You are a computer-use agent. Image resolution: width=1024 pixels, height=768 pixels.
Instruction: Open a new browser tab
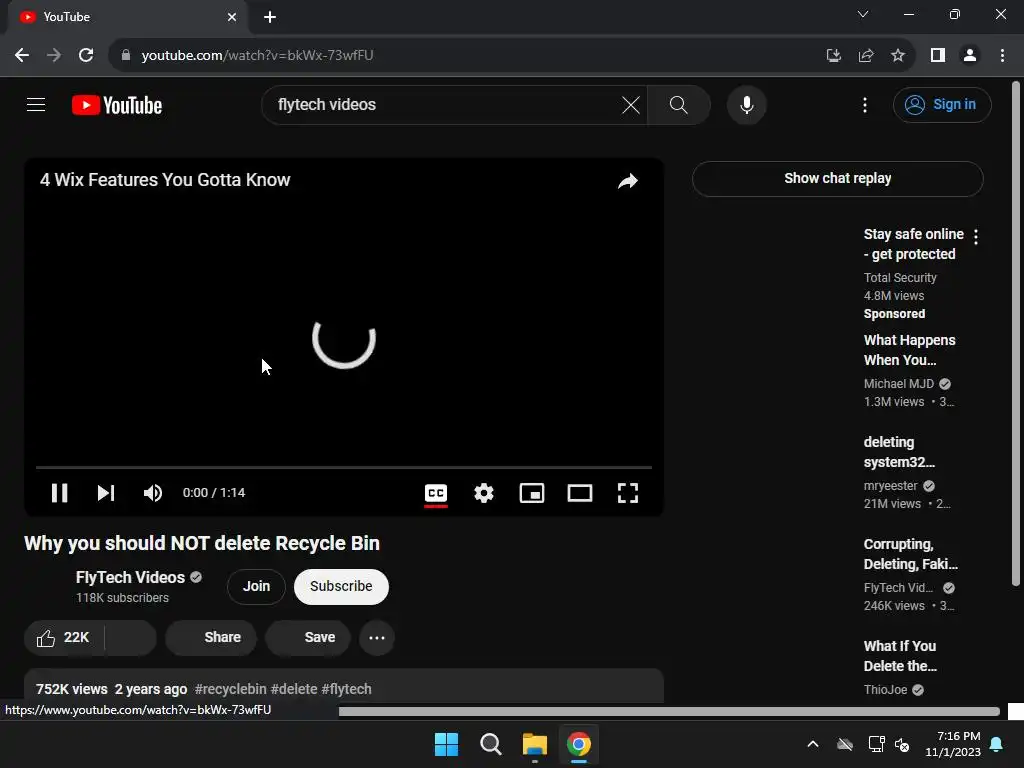click(x=270, y=17)
